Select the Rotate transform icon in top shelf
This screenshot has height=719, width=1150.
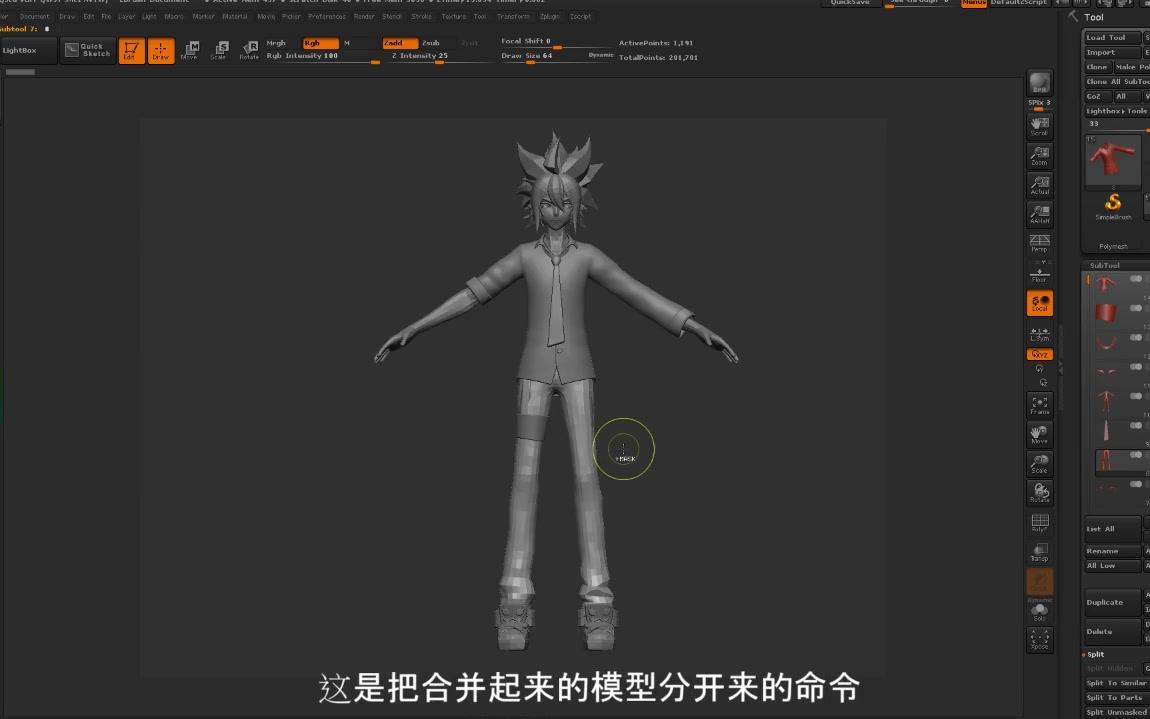click(249, 51)
